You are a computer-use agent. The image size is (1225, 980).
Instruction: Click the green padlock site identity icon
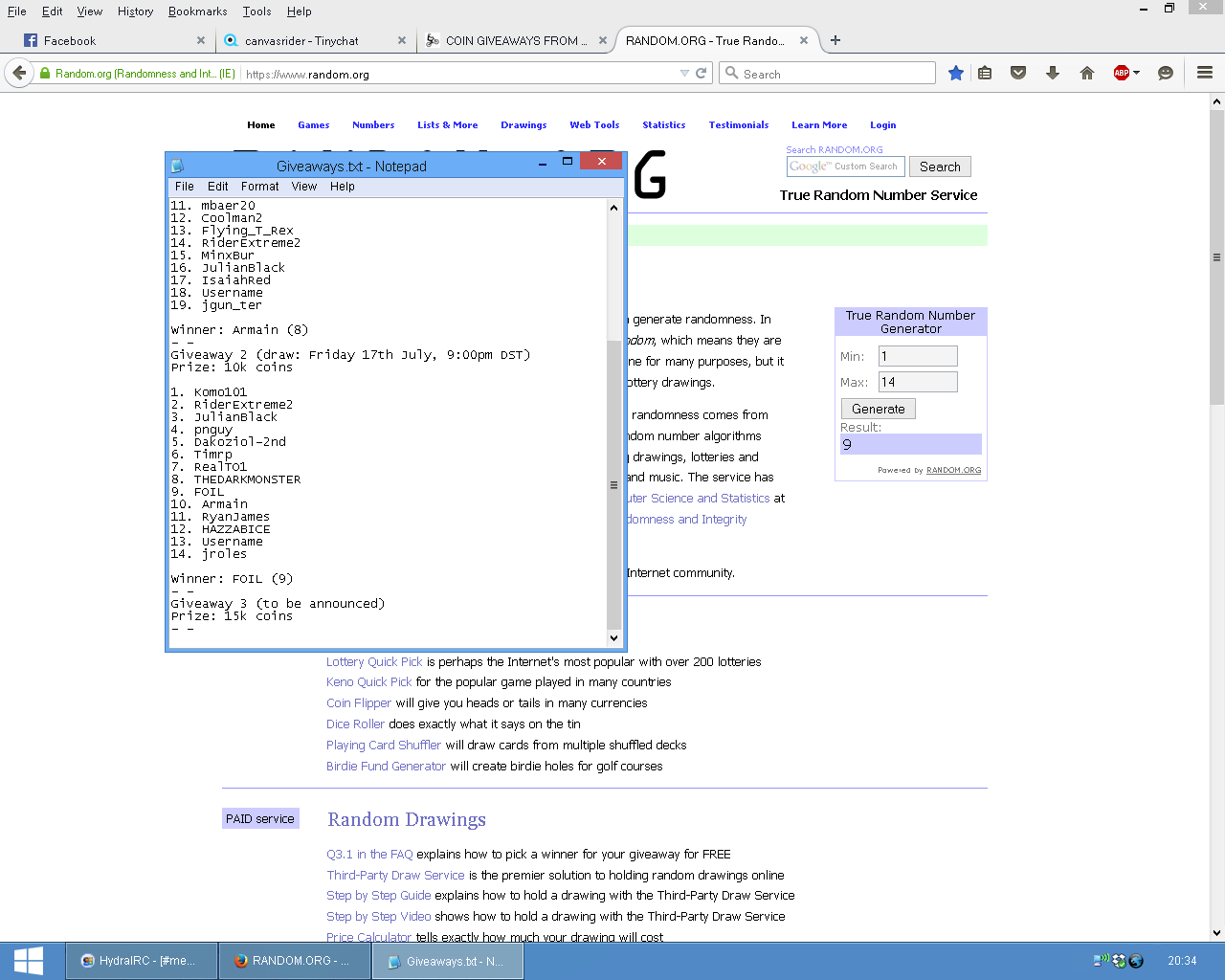coord(45,74)
